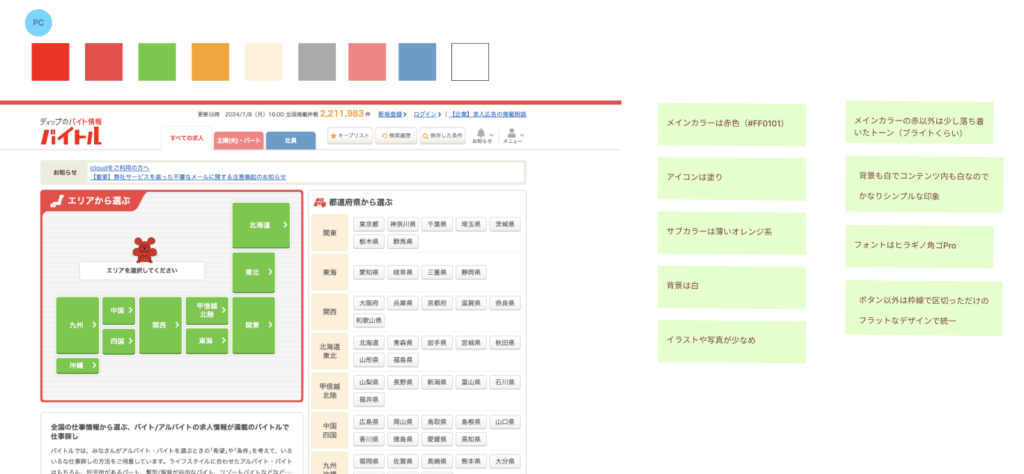
Task: Pick the green color swatch
Action: 157,62
